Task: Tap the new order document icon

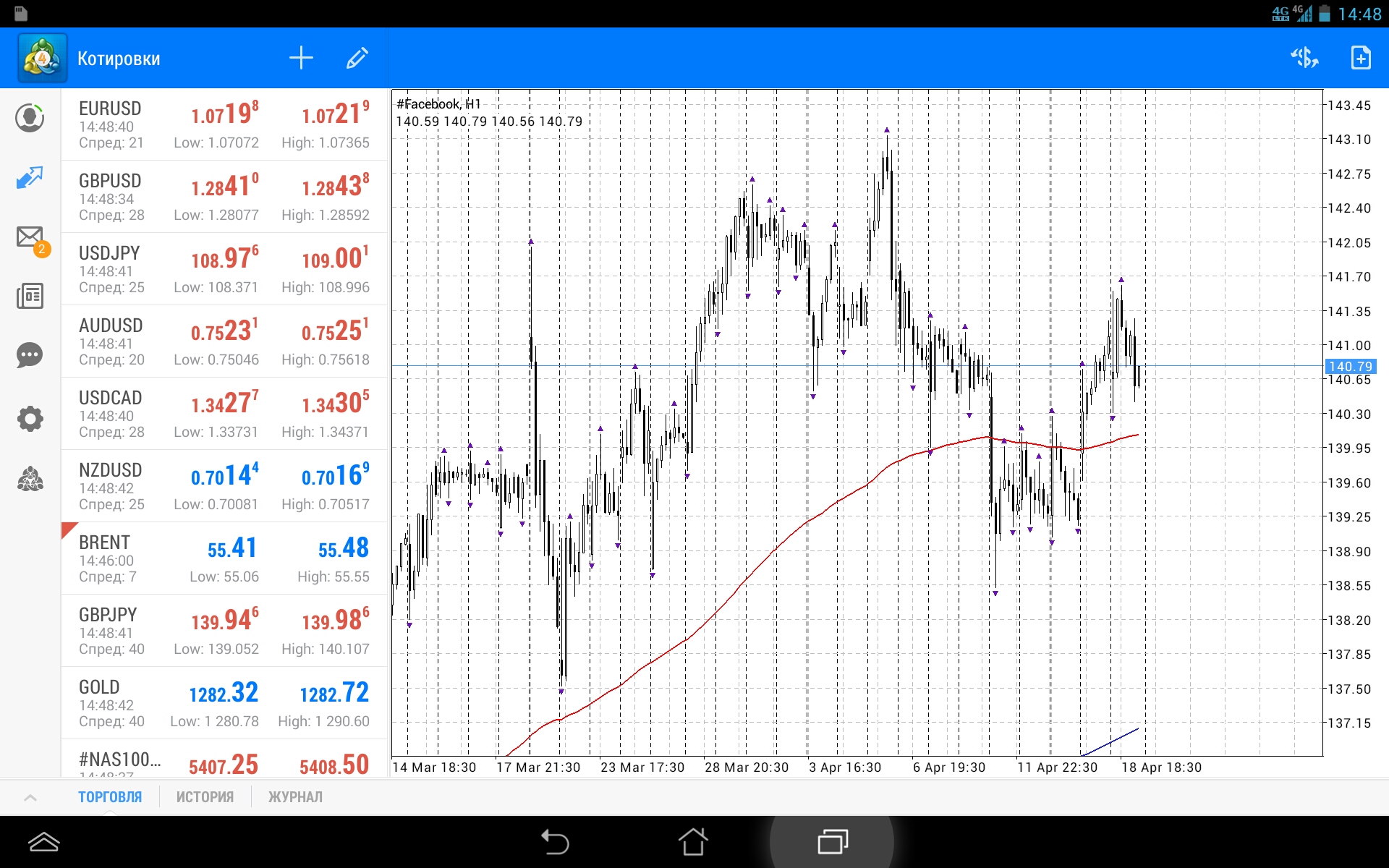Action: click(1360, 58)
